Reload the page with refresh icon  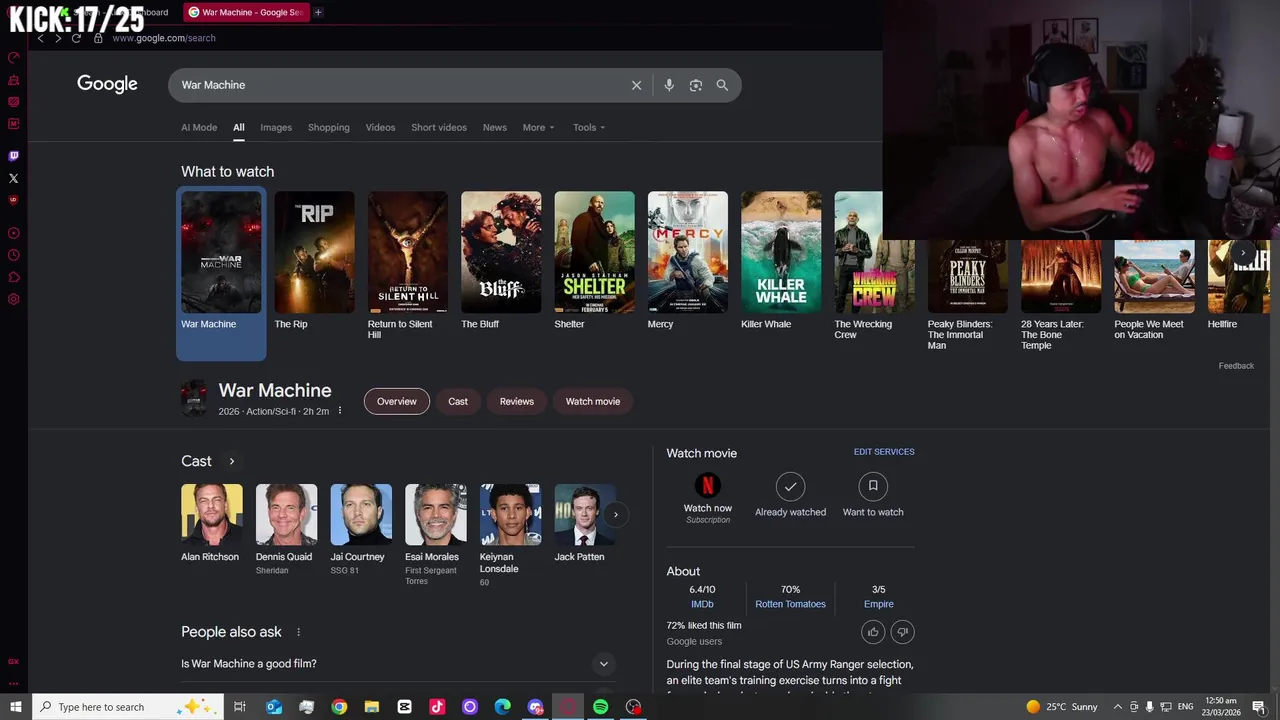tap(76, 38)
